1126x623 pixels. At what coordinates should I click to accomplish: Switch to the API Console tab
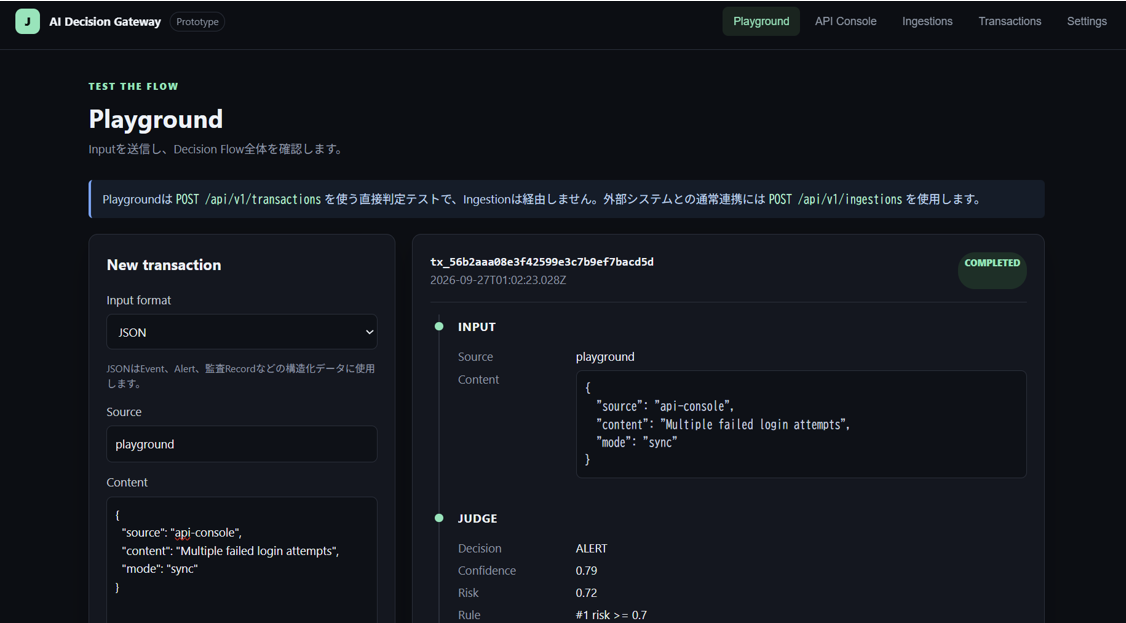[845, 22]
